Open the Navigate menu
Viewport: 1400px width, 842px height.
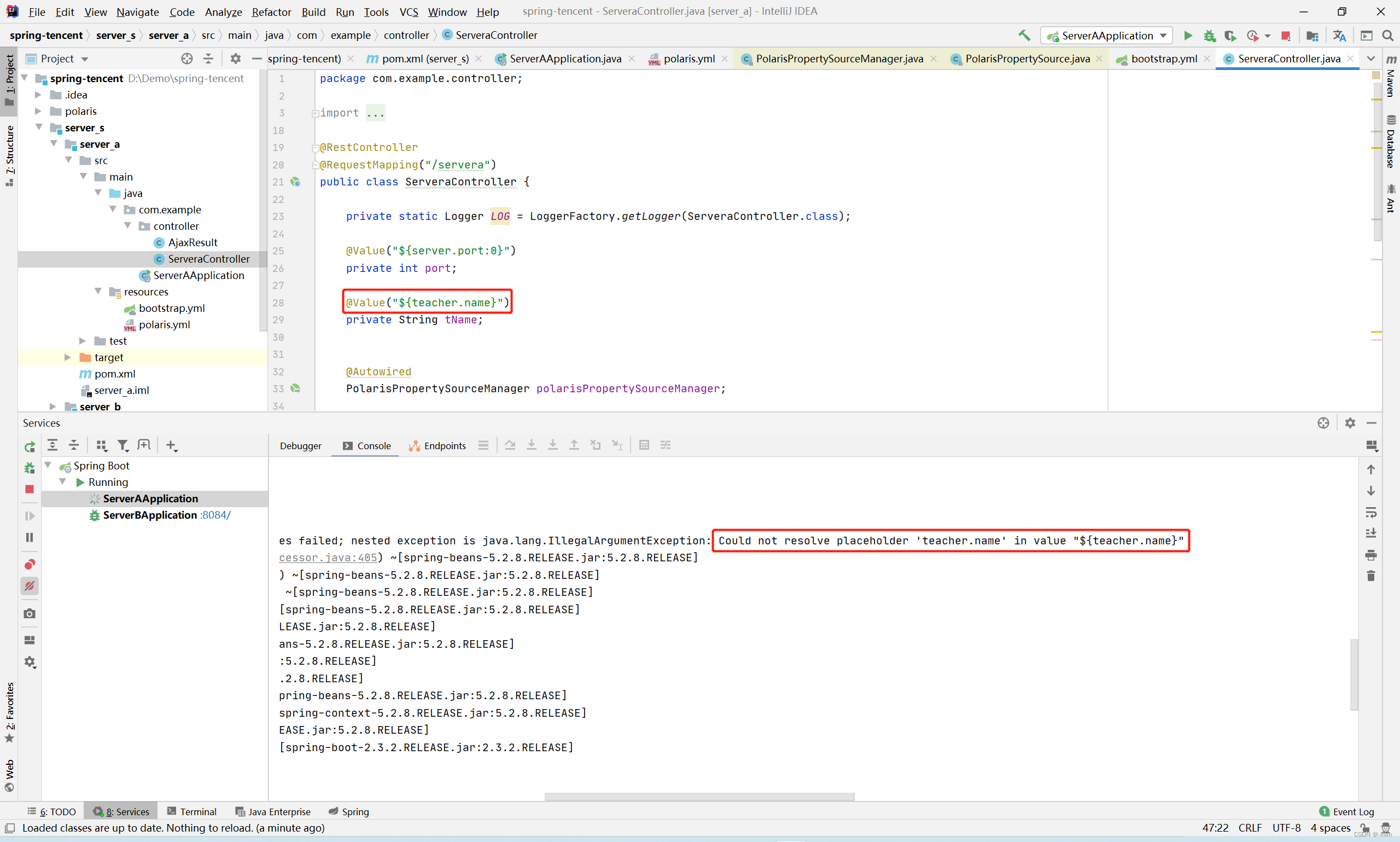click(138, 11)
